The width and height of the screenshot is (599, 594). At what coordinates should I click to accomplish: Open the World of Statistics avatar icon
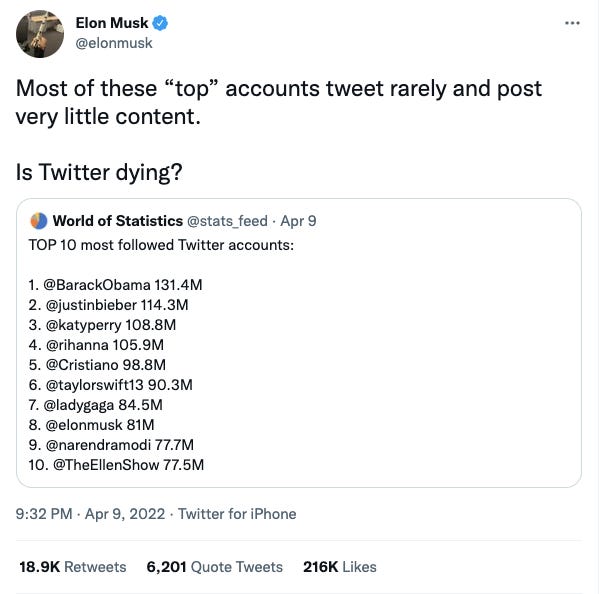[x=39, y=221]
